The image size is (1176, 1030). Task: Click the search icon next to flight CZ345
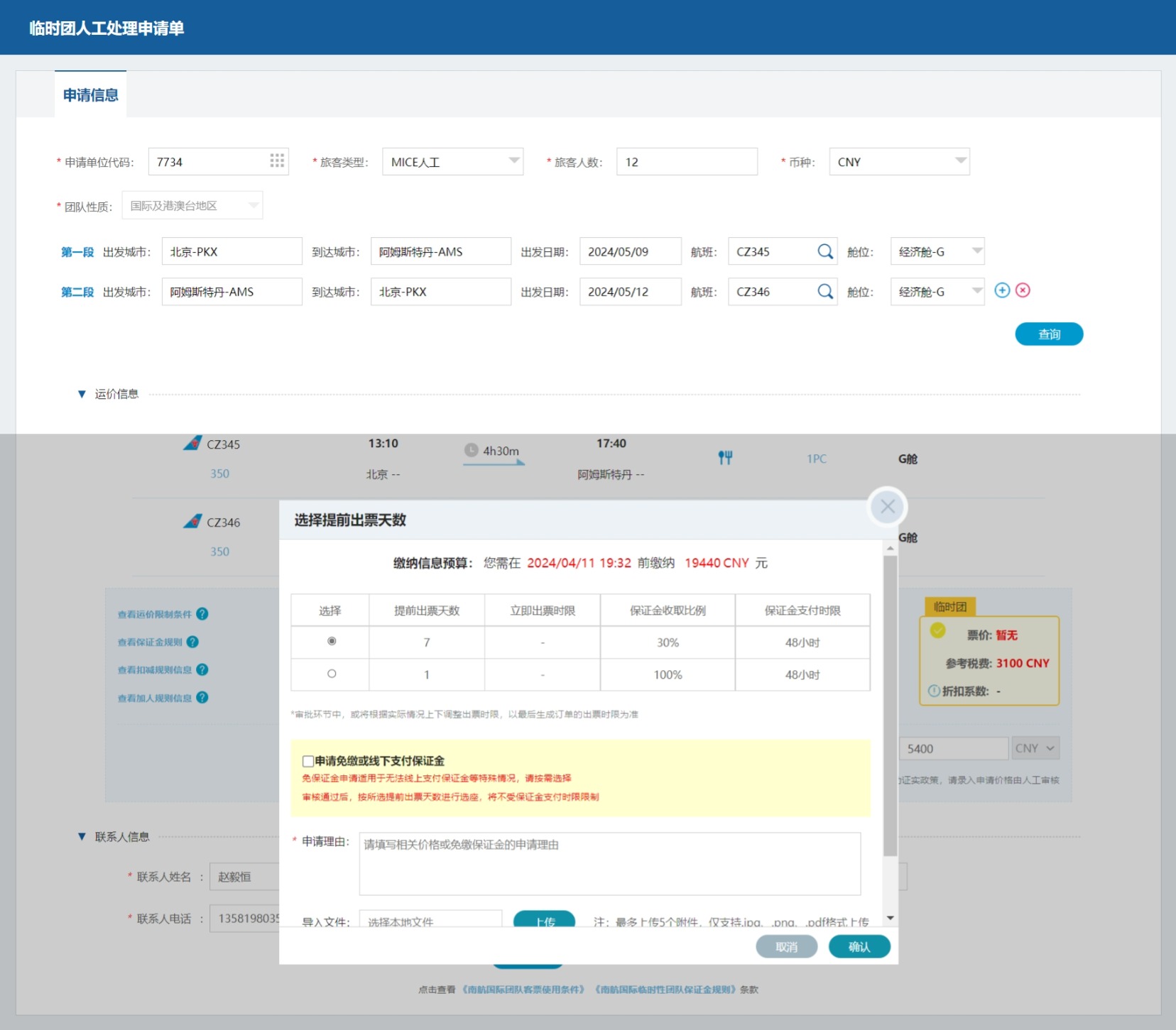824,252
